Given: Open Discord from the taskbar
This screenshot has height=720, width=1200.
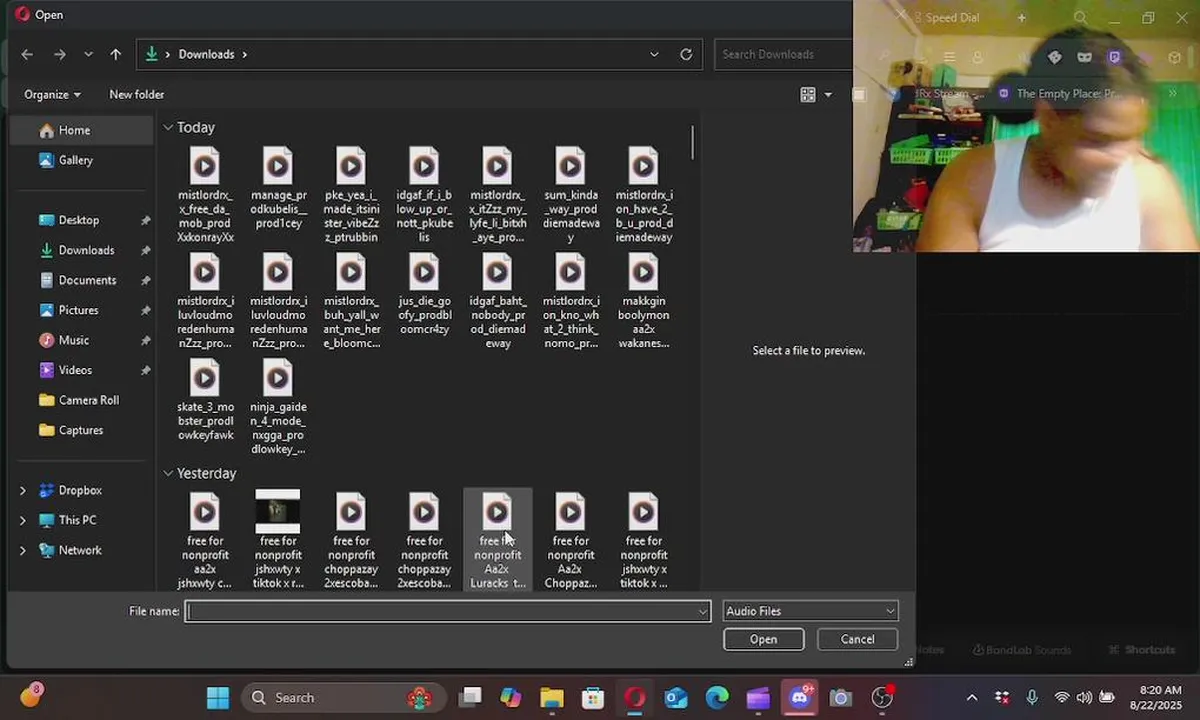Looking at the screenshot, I should pos(800,698).
